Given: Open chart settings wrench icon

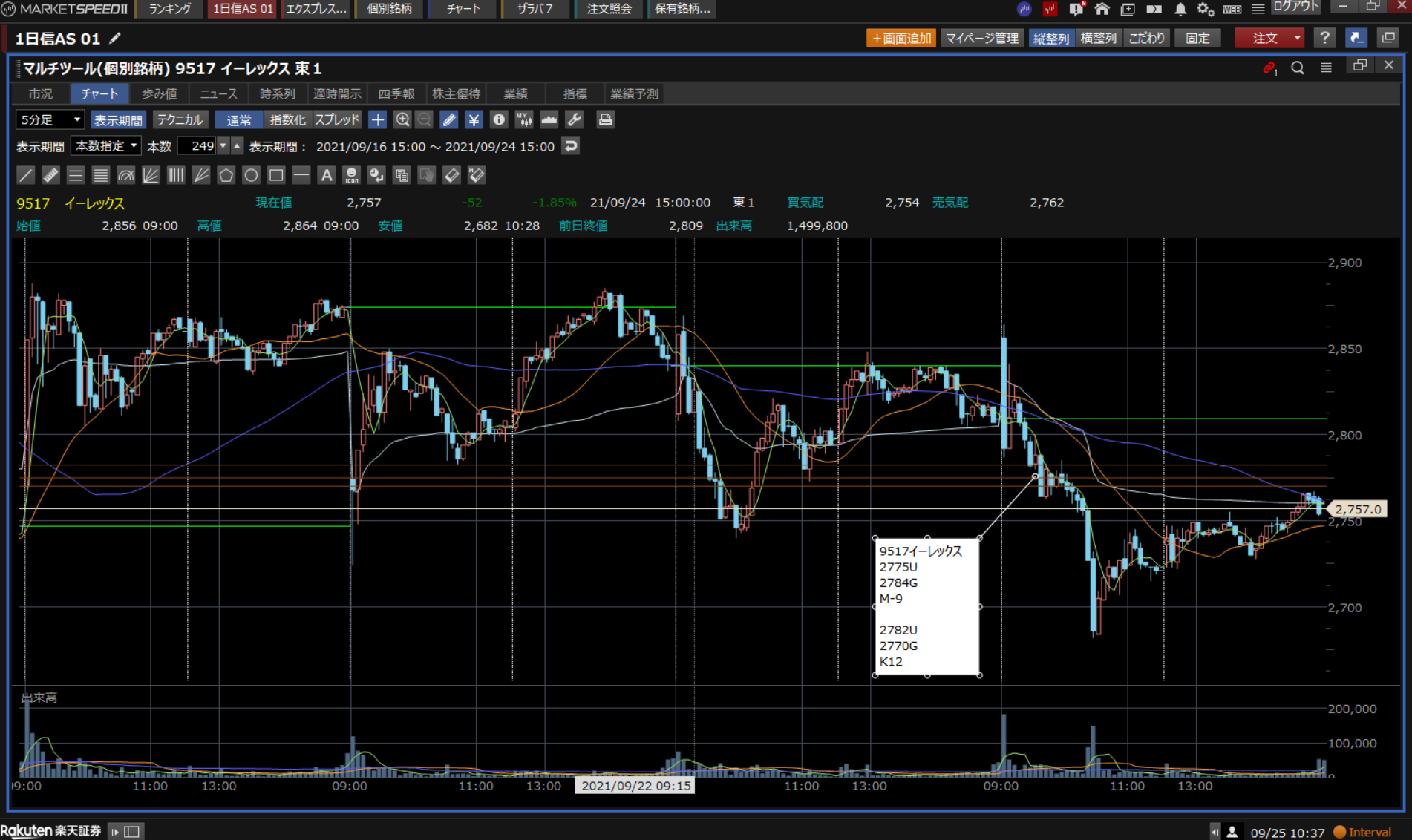Looking at the screenshot, I should 574,119.
